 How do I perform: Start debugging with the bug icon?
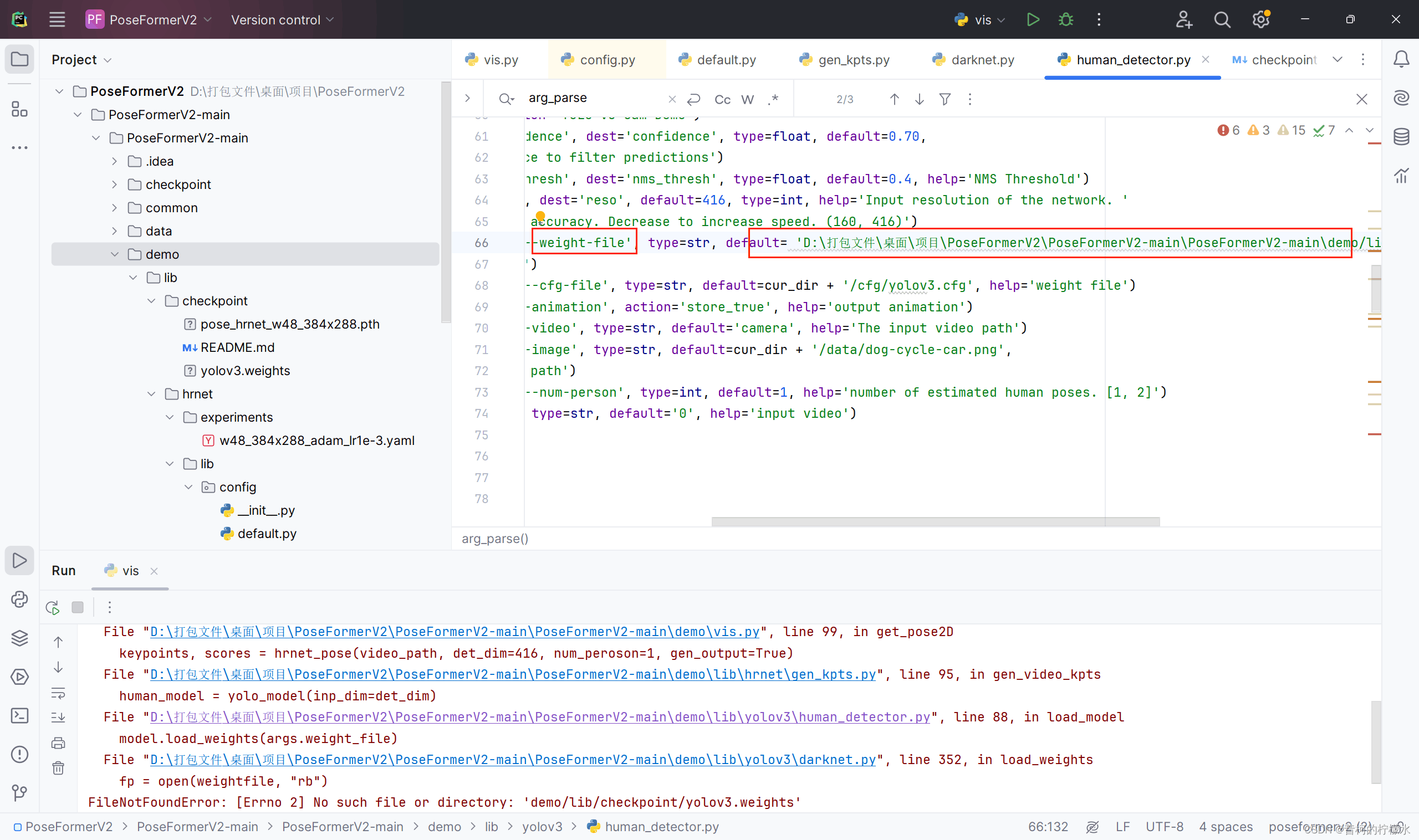1066,20
